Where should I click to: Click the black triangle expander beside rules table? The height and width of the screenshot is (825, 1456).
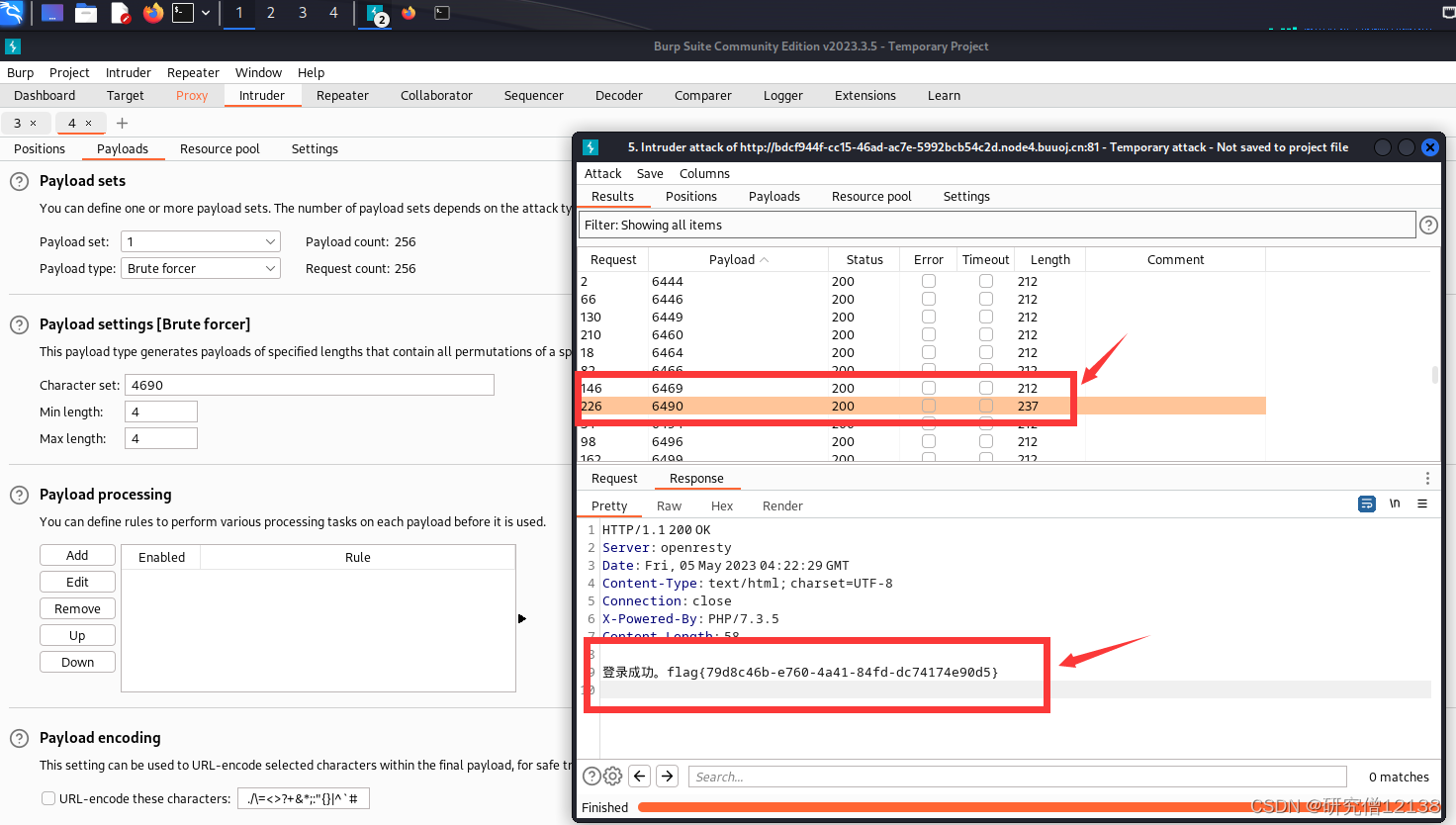click(522, 618)
